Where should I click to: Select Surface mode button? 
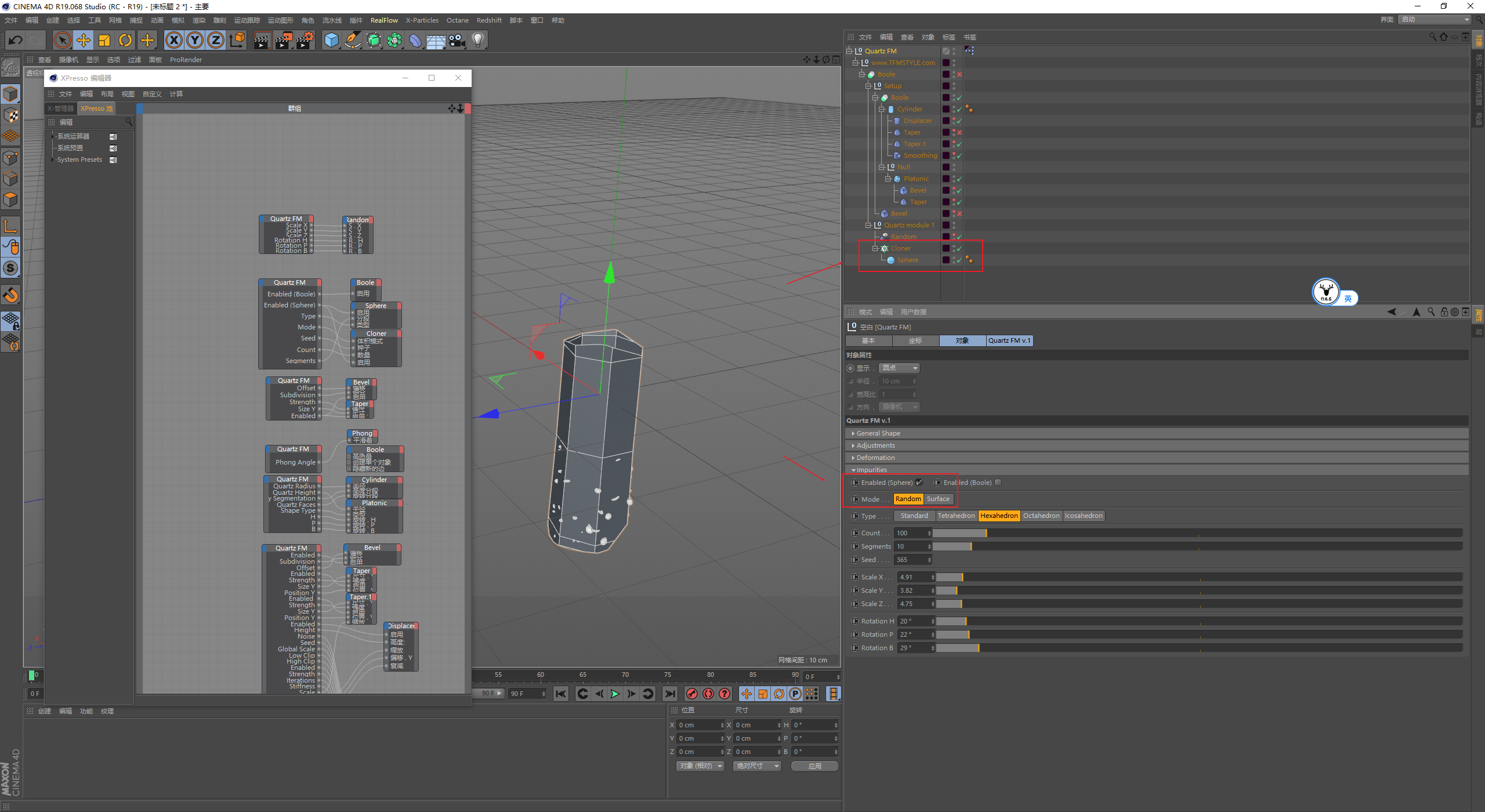tap(937, 499)
